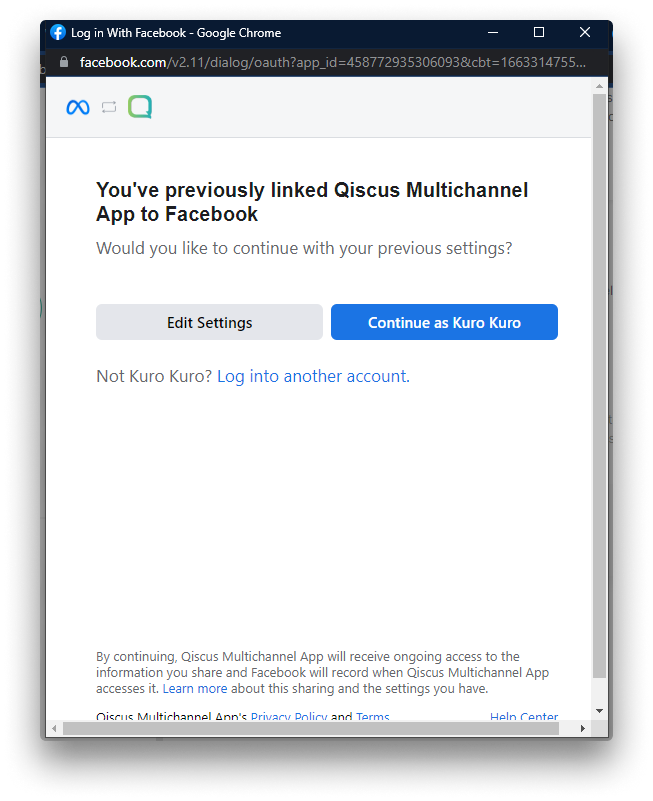This screenshot has height=801, width=653.
Task: Open the Learn more link about sharing
Action: (x=195, y=689)
